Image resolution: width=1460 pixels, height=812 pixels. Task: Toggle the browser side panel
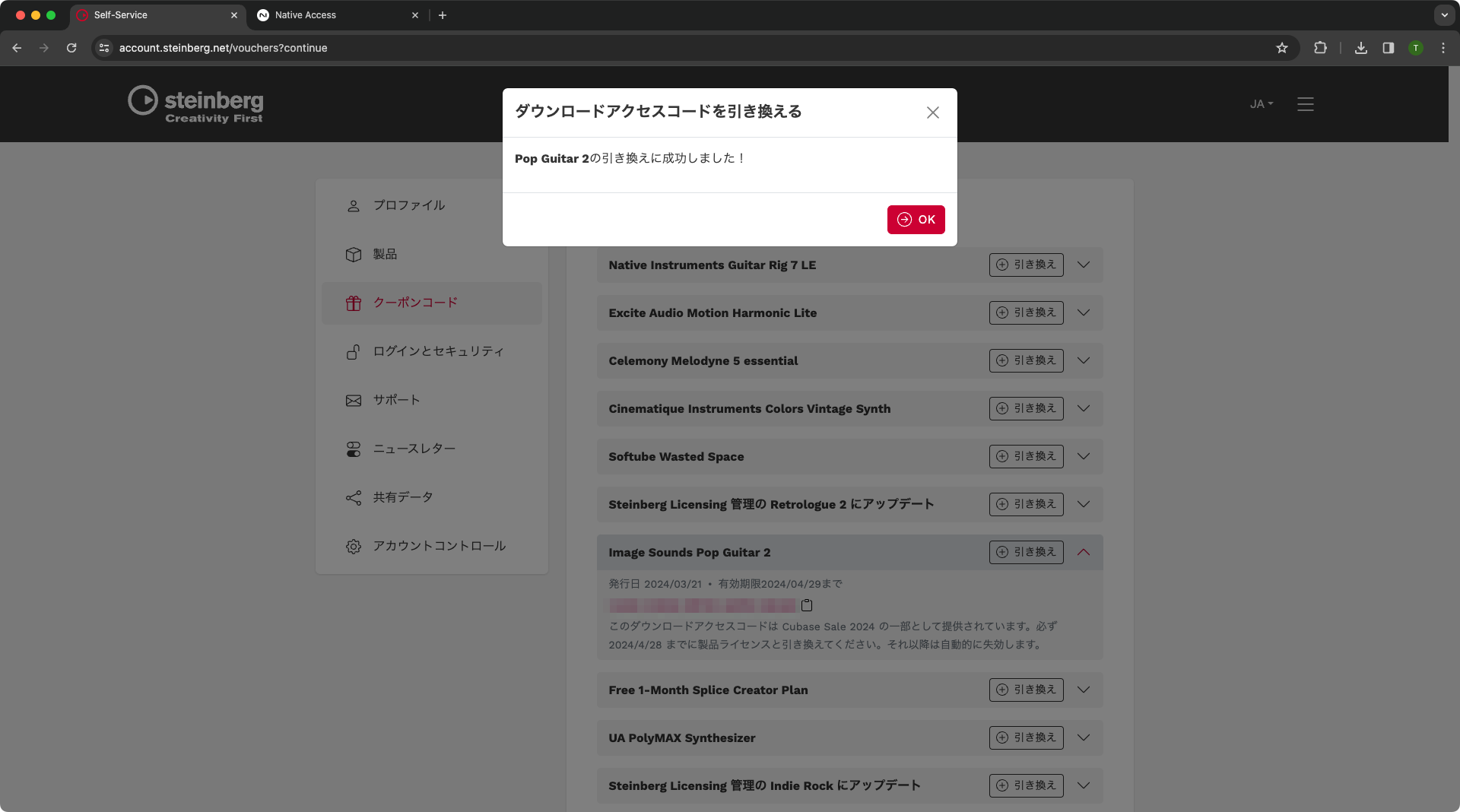pos(1389,48)
